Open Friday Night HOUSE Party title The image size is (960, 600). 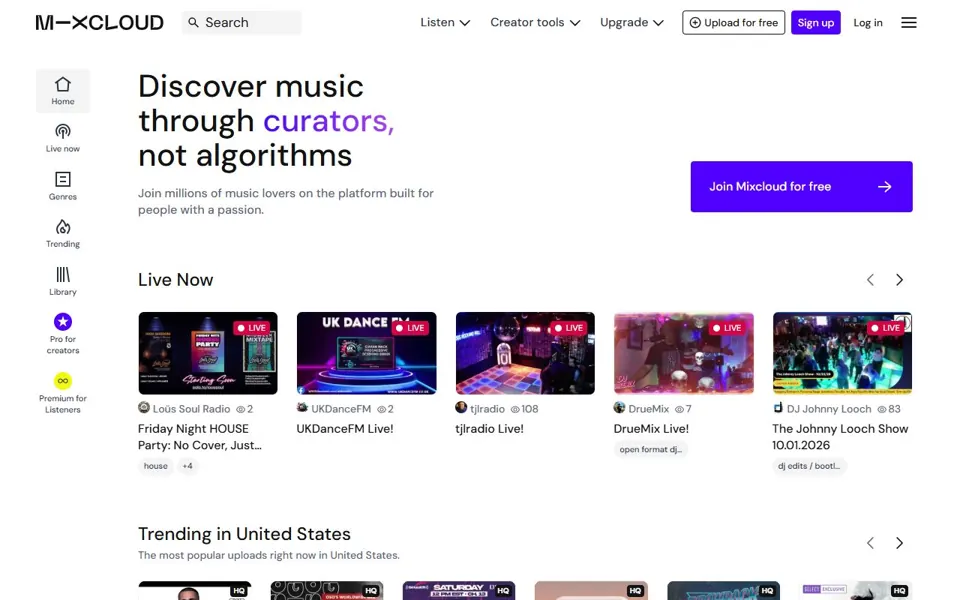(200, 437)
